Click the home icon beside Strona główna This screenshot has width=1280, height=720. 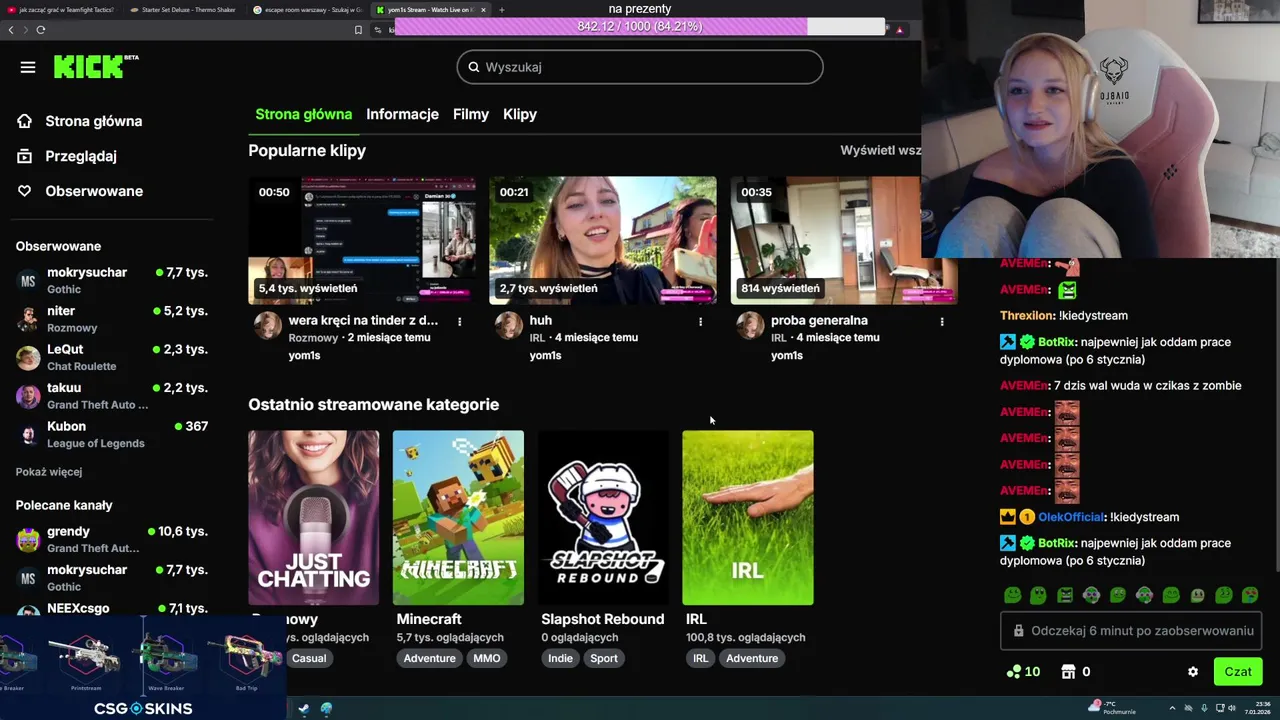25,121
